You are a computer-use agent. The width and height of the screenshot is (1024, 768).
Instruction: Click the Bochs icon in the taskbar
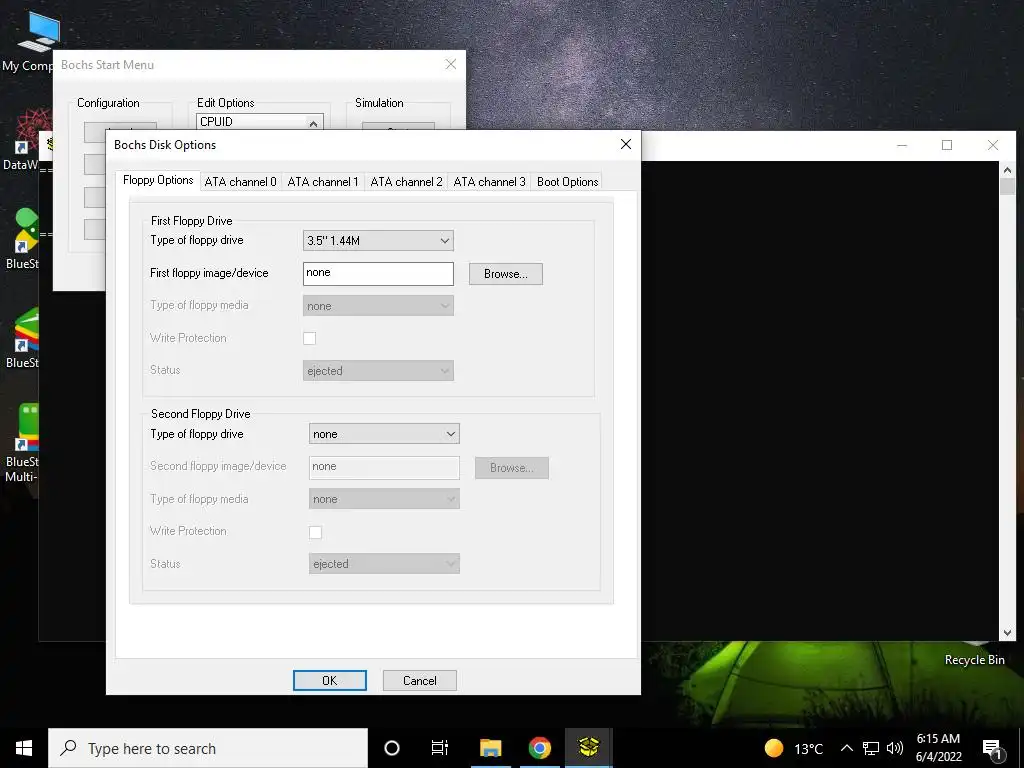(x=588, y=748)
